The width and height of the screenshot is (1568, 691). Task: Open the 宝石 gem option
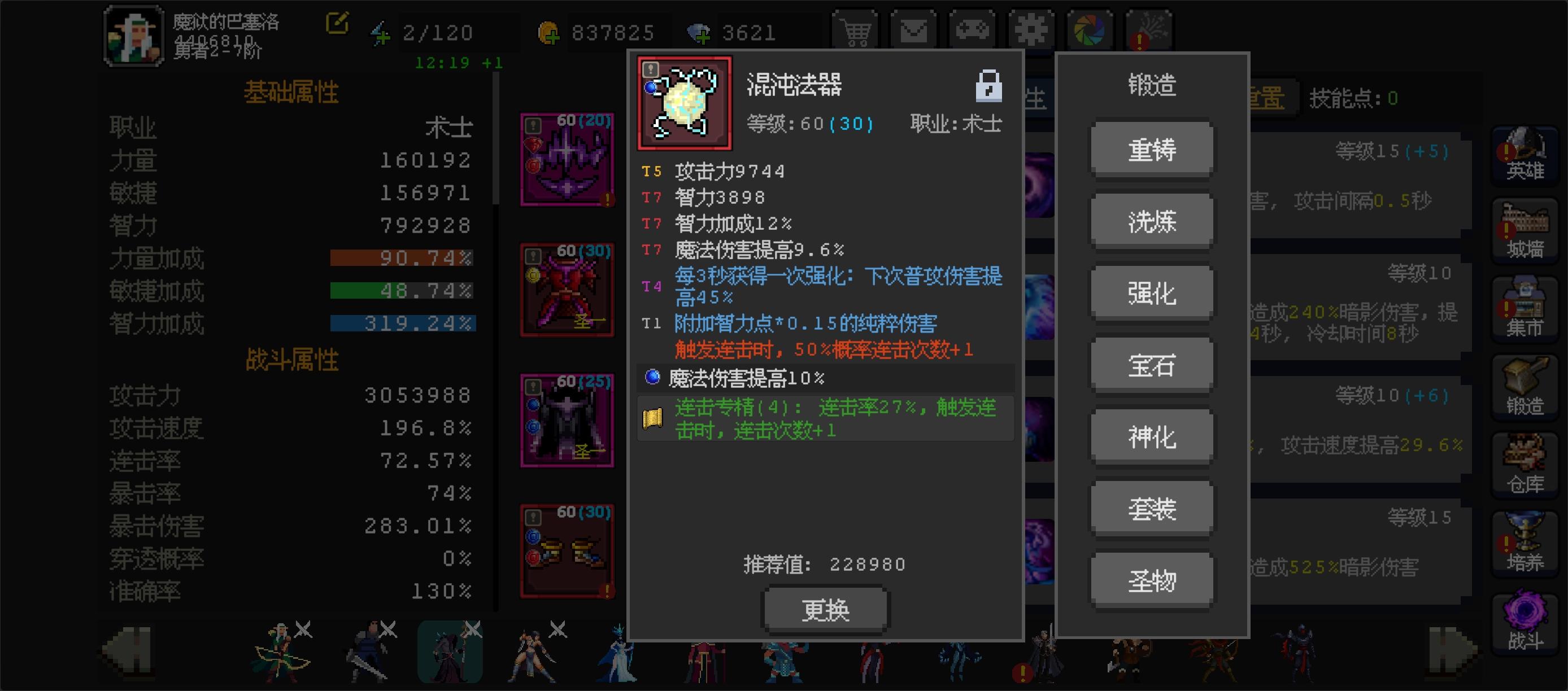pos(1152,365)
